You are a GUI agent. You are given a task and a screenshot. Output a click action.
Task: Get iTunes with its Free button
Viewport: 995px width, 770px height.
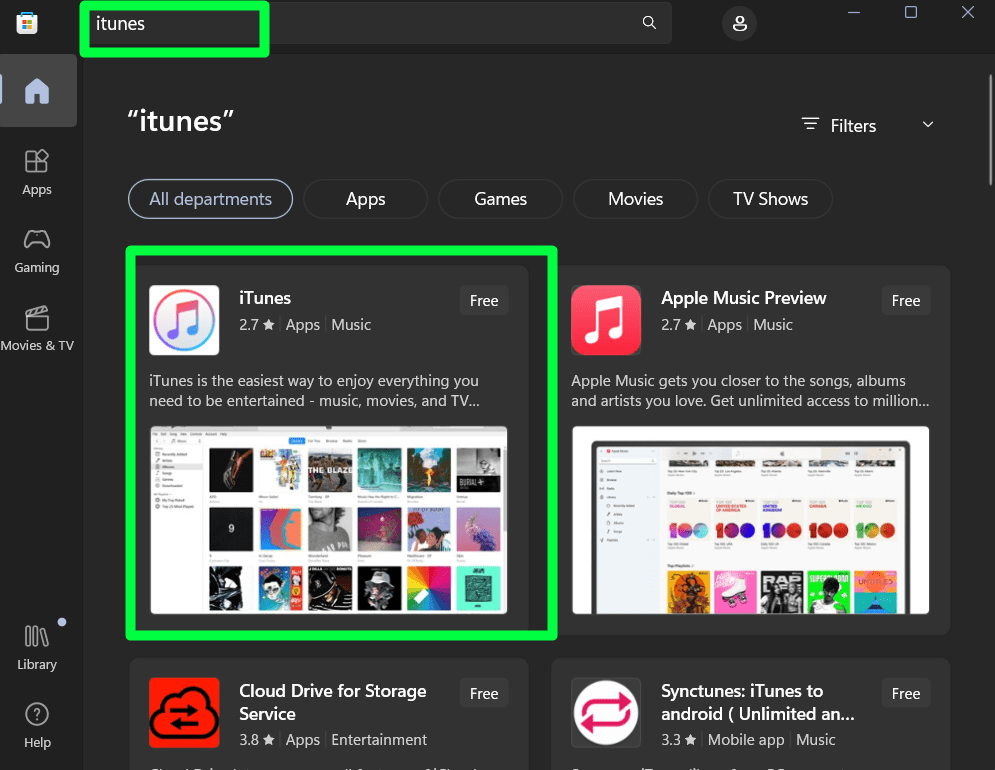coord(483,300)
